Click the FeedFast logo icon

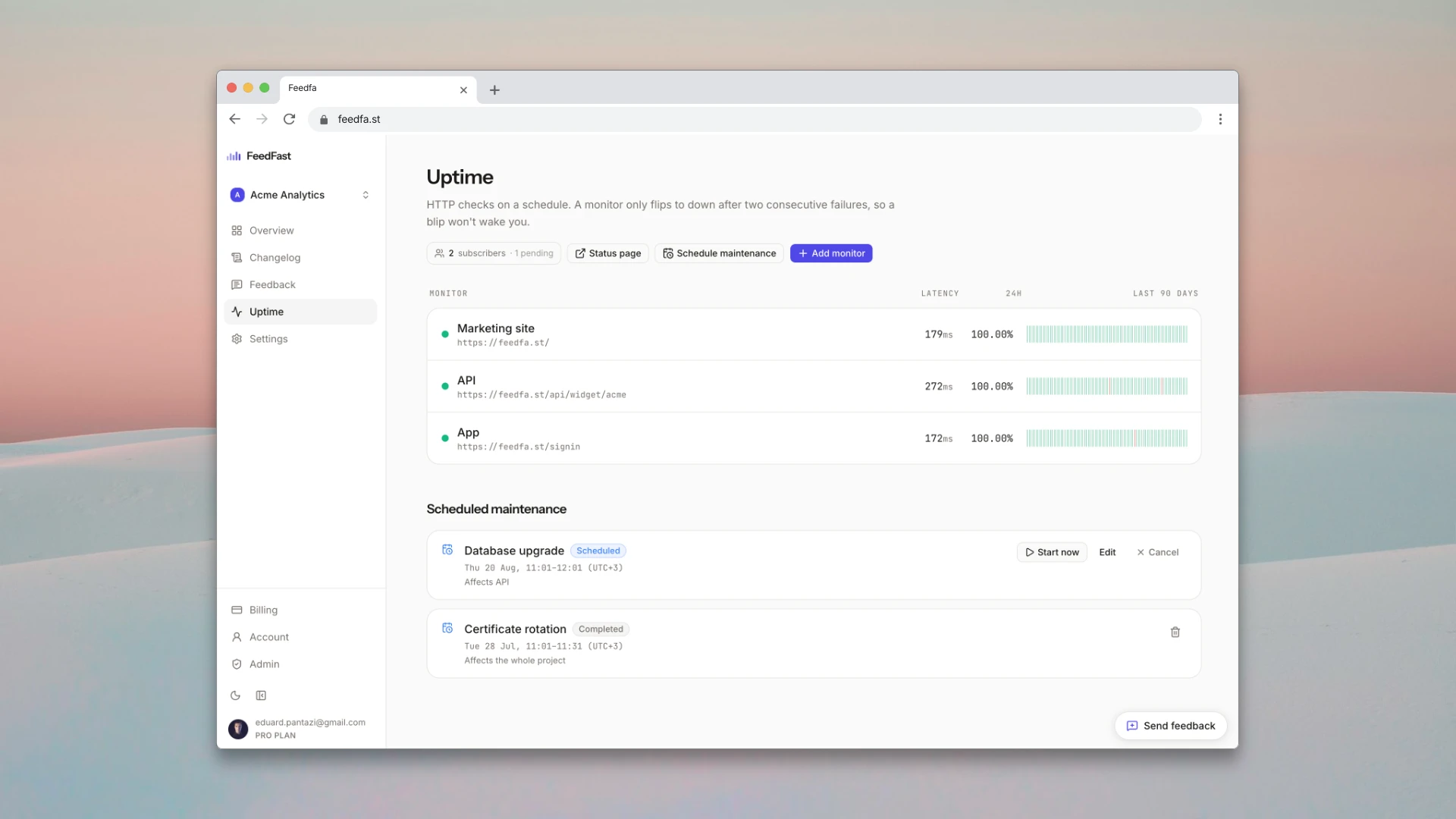[x=234, y=156]
